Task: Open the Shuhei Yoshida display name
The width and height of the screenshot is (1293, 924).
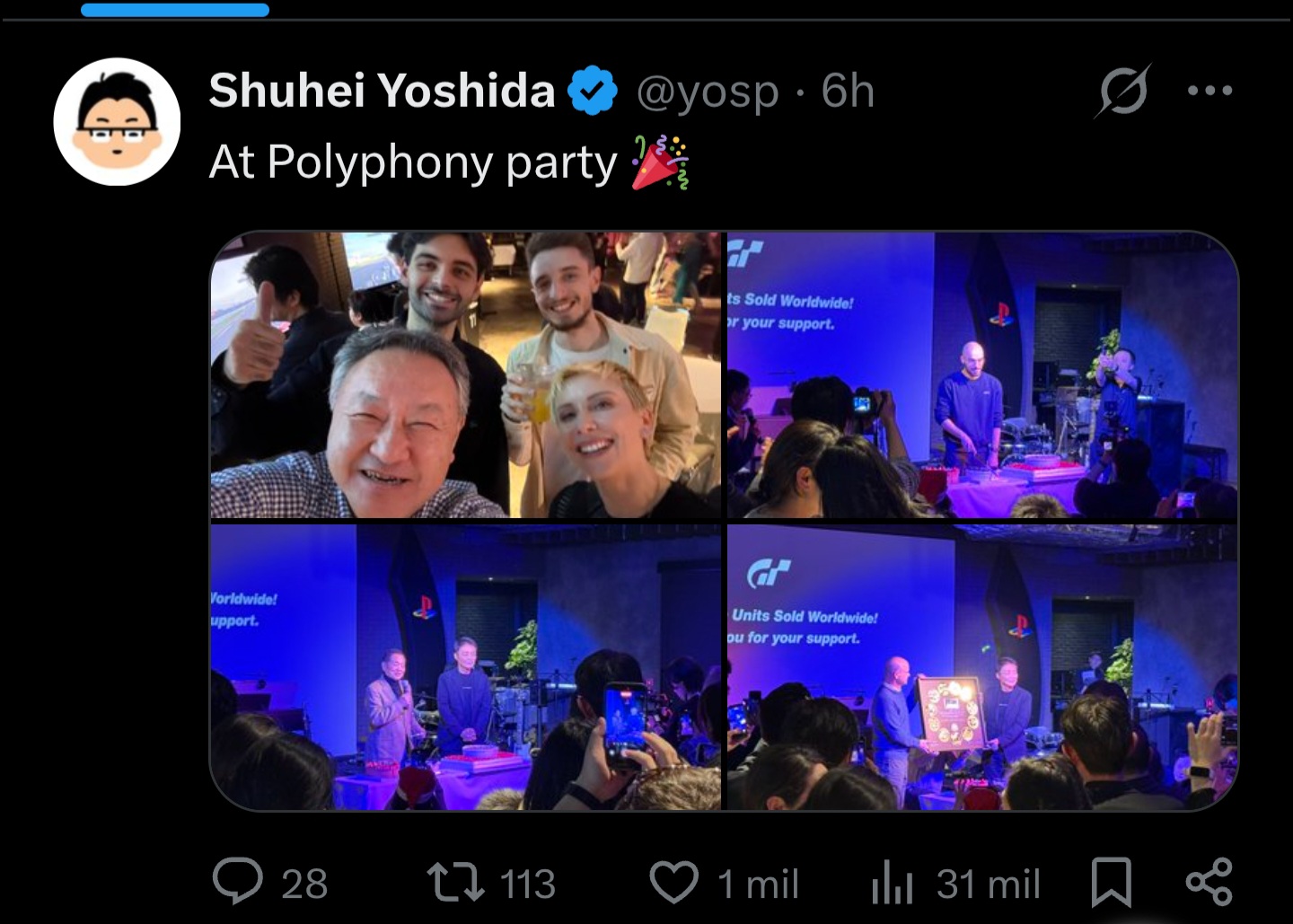Action: pos(383,91)
